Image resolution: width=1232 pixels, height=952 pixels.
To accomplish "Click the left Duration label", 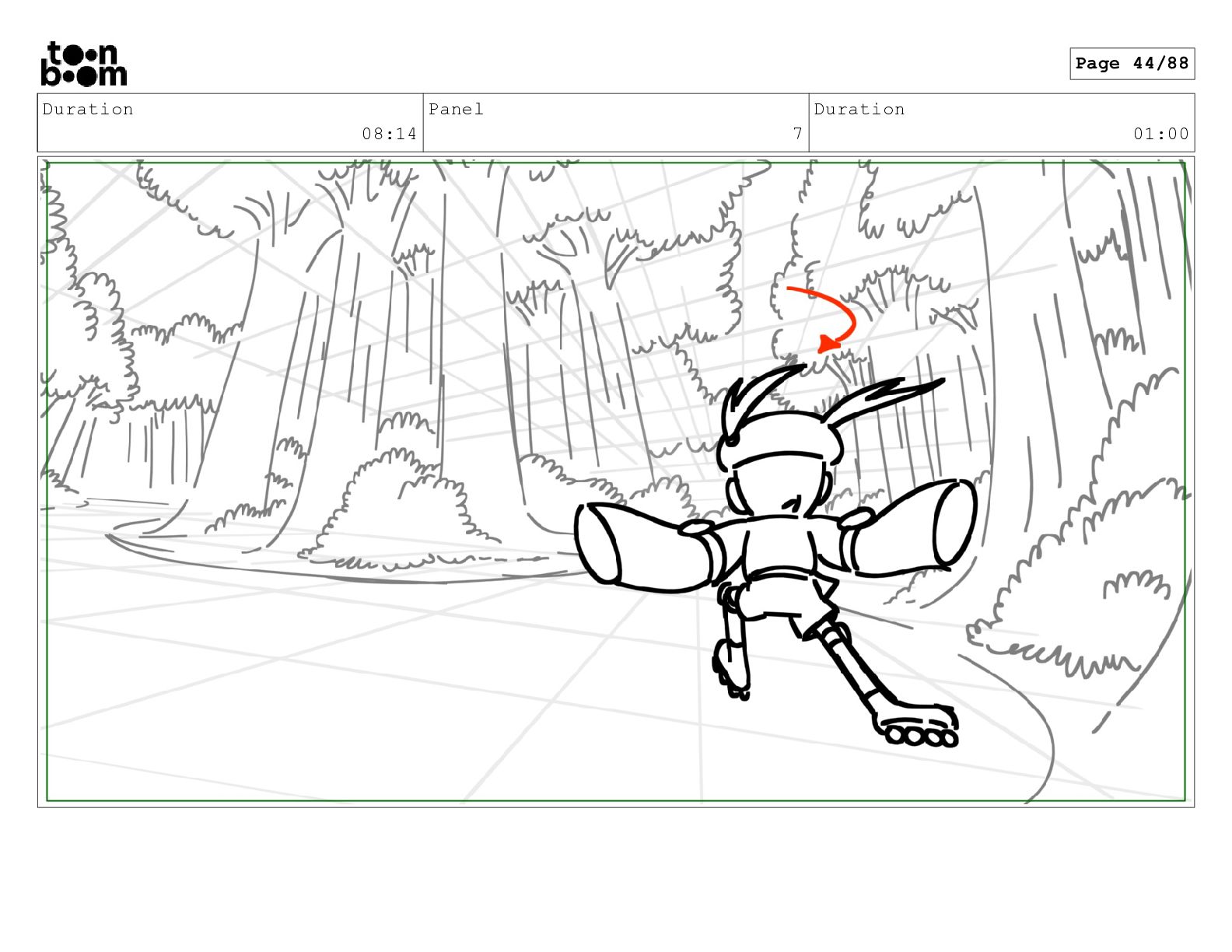I will [x=88, y=110].
